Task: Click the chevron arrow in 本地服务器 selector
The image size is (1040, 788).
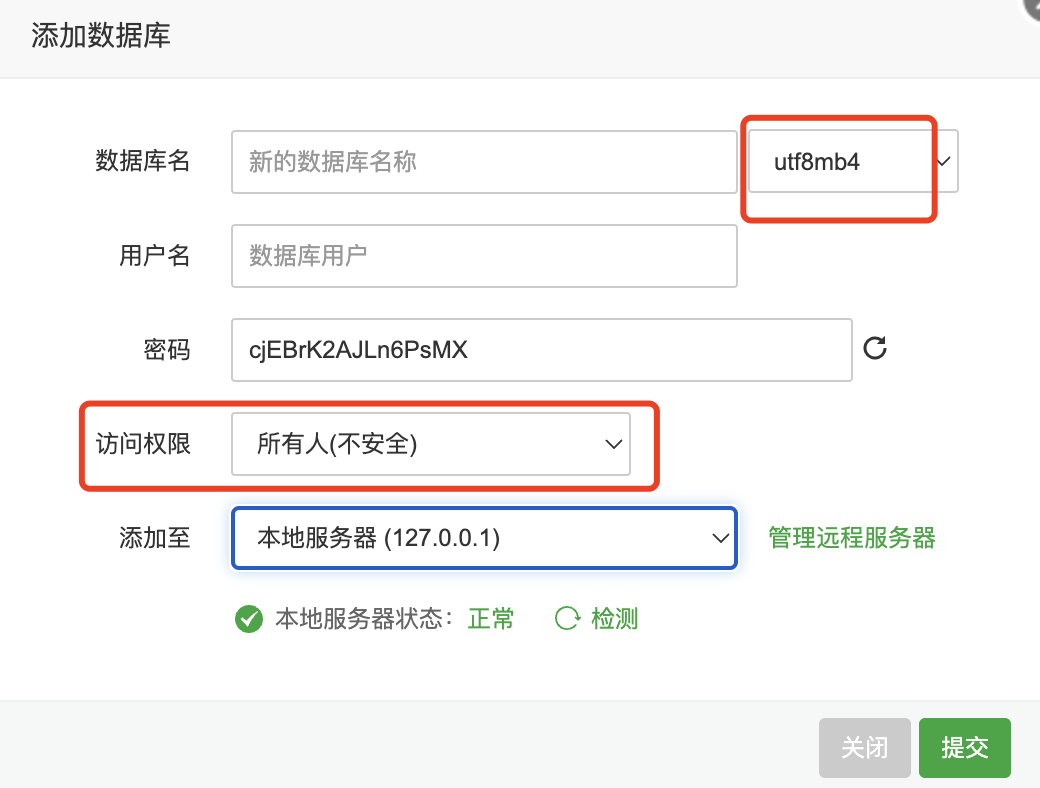Action: click(x=720, y=538)
